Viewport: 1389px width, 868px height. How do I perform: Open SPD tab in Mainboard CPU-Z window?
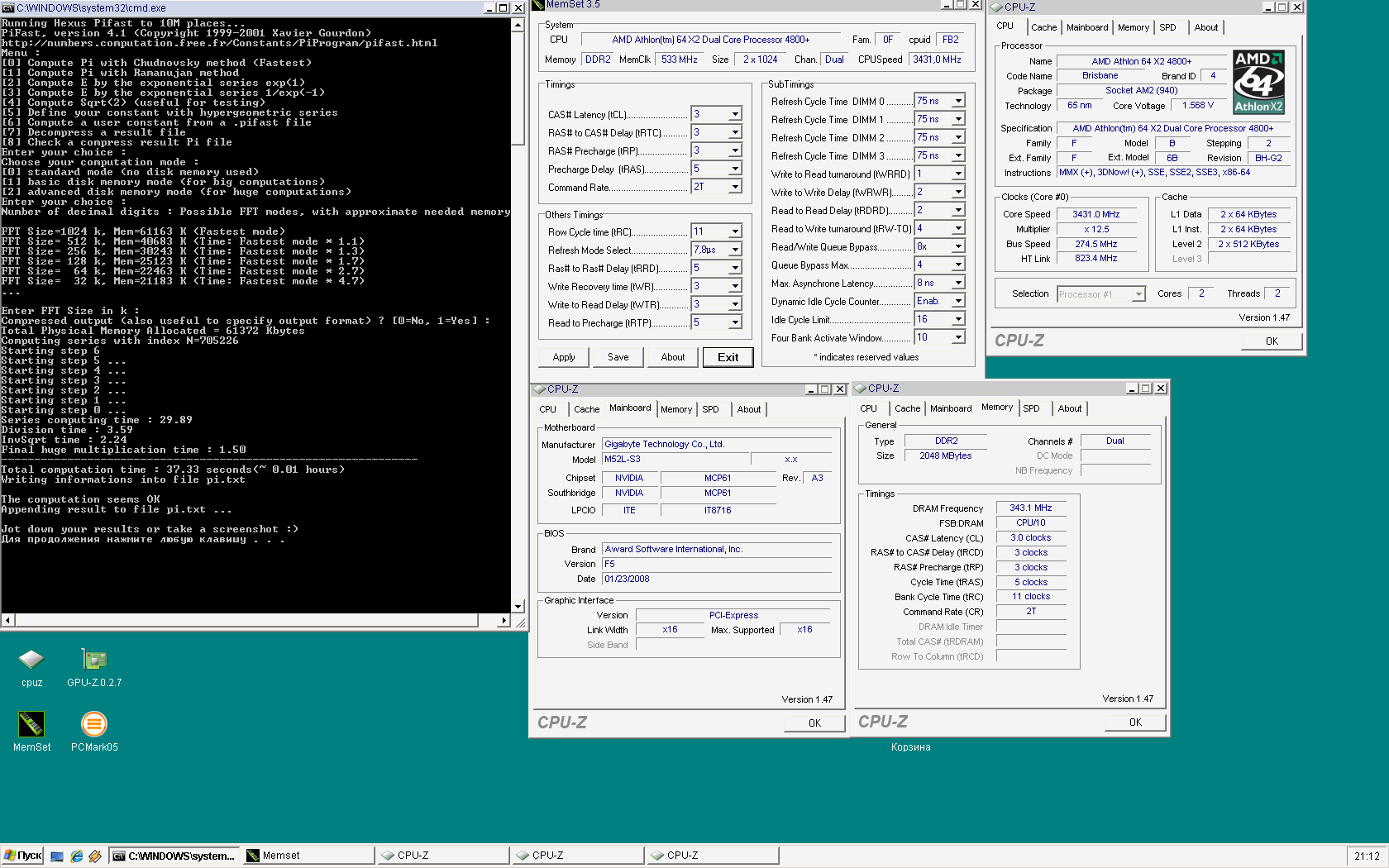(710, 409)
